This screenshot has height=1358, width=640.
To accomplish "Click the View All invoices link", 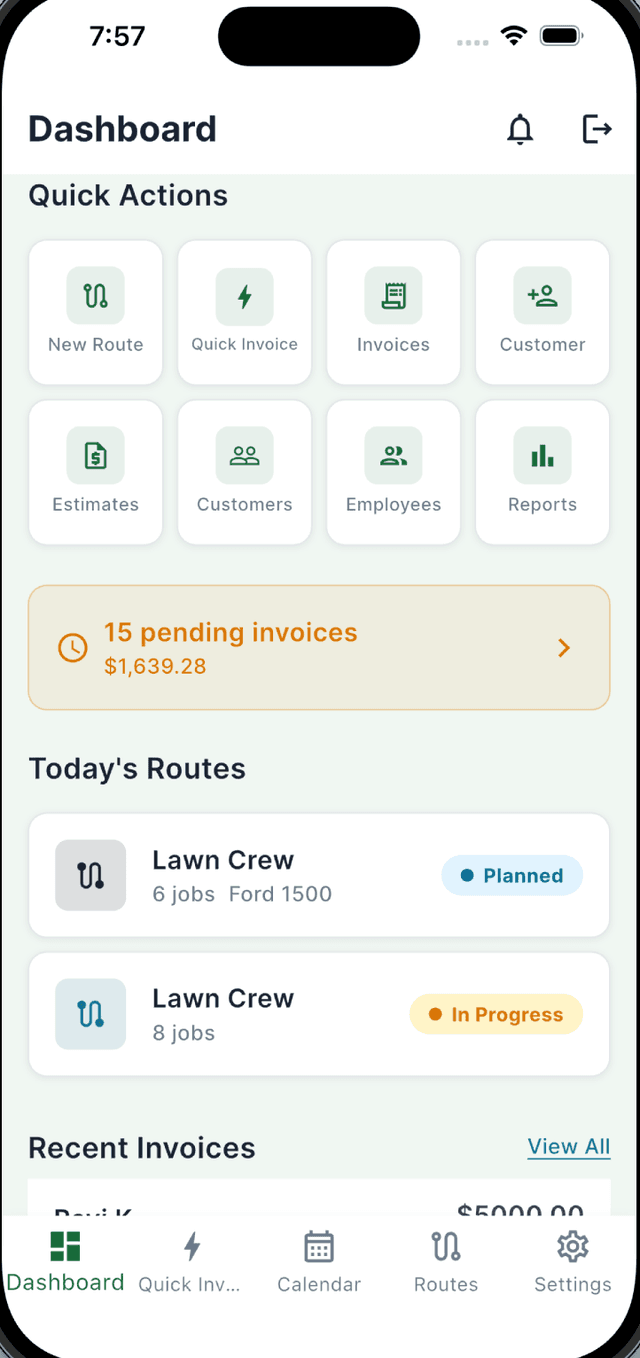I will [568, 1147].
